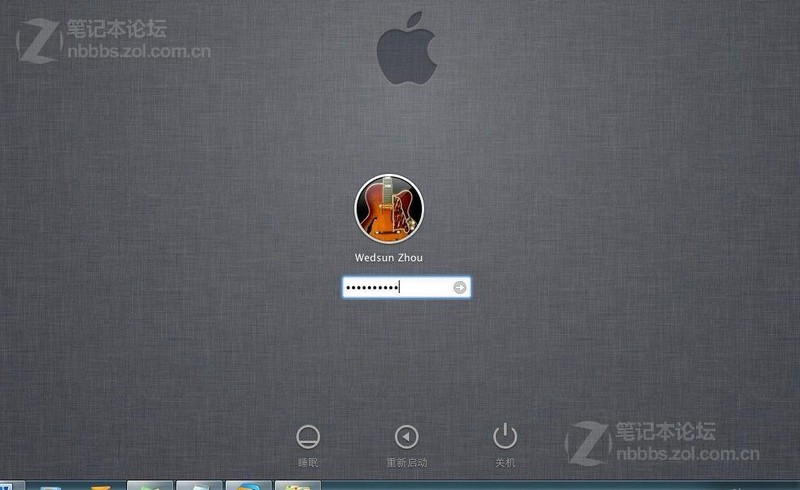Click the 关机 text label
Image resolution: width=800 pixels, height=490 pixels.
coord(505,463)
